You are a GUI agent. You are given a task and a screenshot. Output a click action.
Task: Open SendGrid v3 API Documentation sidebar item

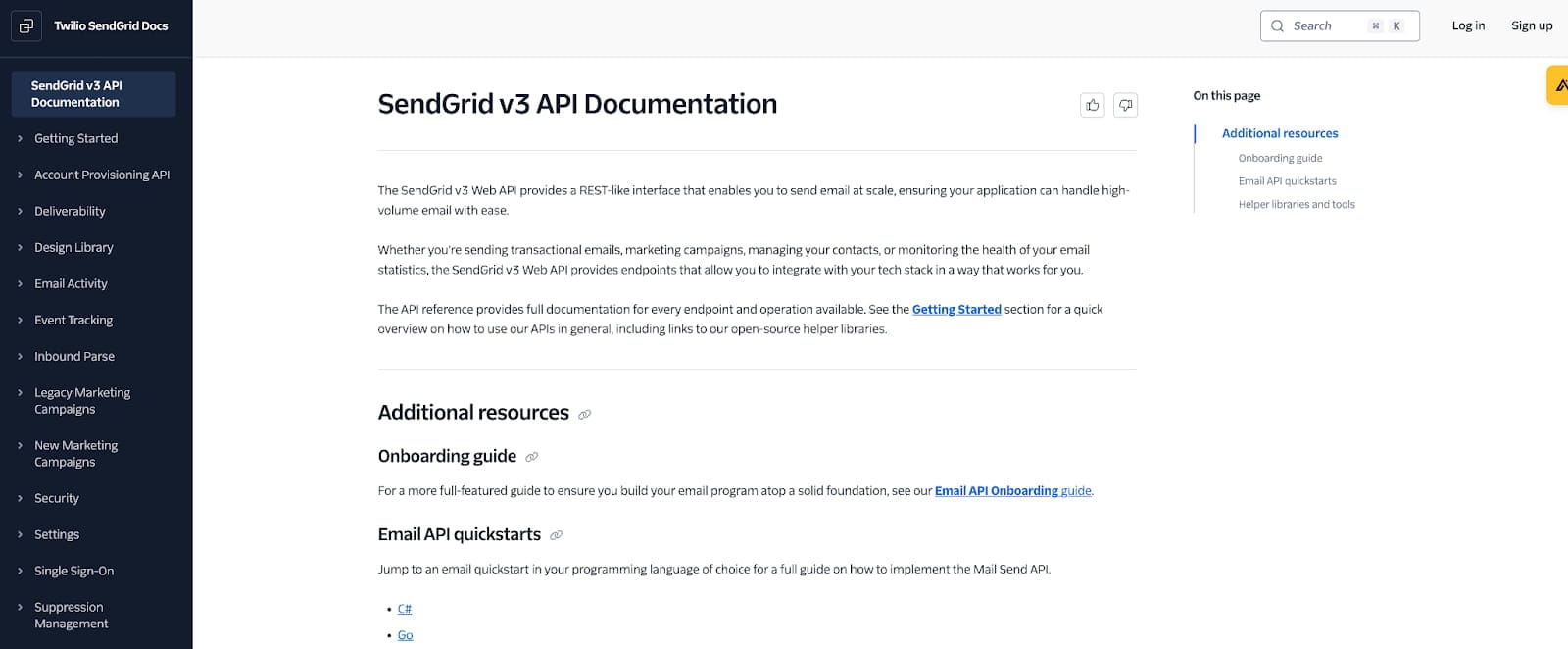click(94, 94)
